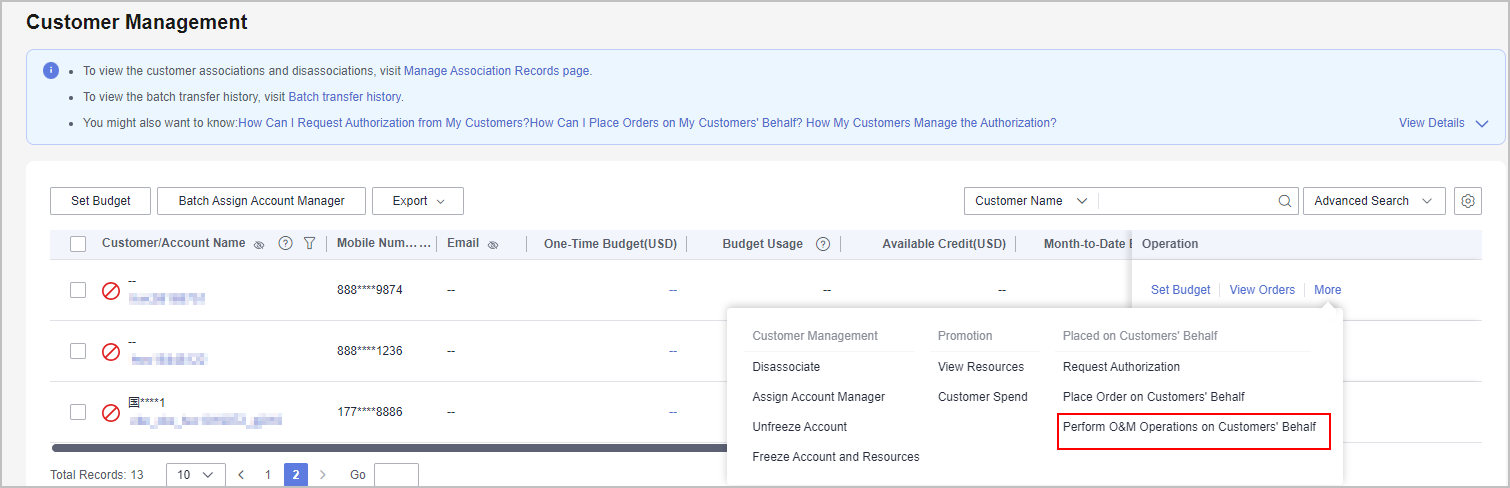
Task: Click the Batch Assign Account Manager button
Action: pyautogui.click(x=261, y=201)
